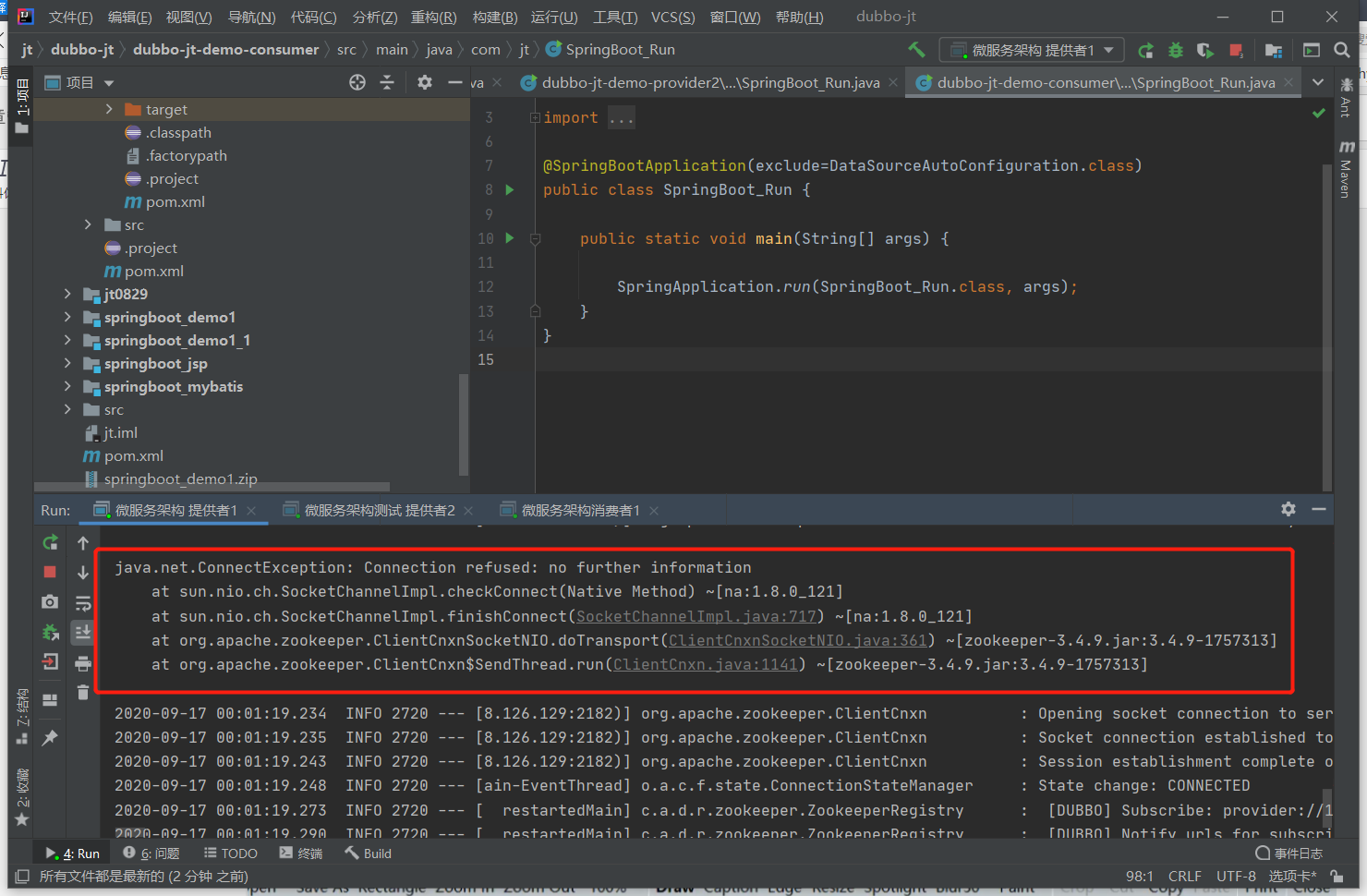The width and height of the screenshot is (1367, 896).
Task: Open the Run panel settings gear
Action: (1288, 509)
